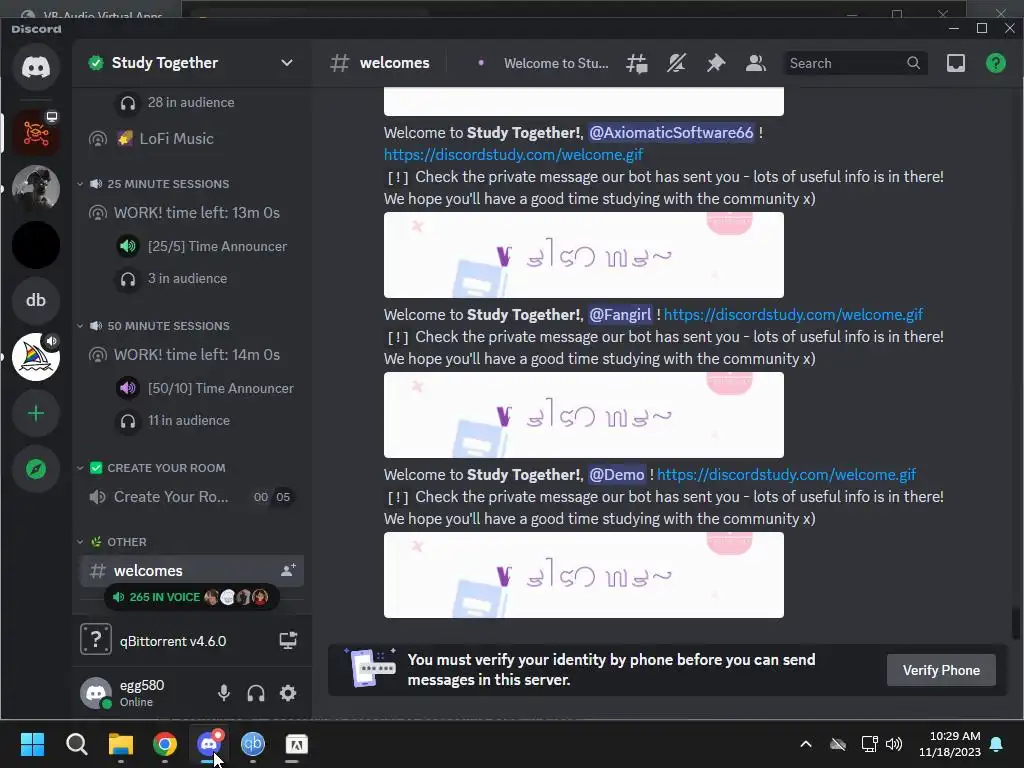Viewport: 1024px width, 768px height.
Task: Create invite for welcomes channel
Action: (288, 570)
